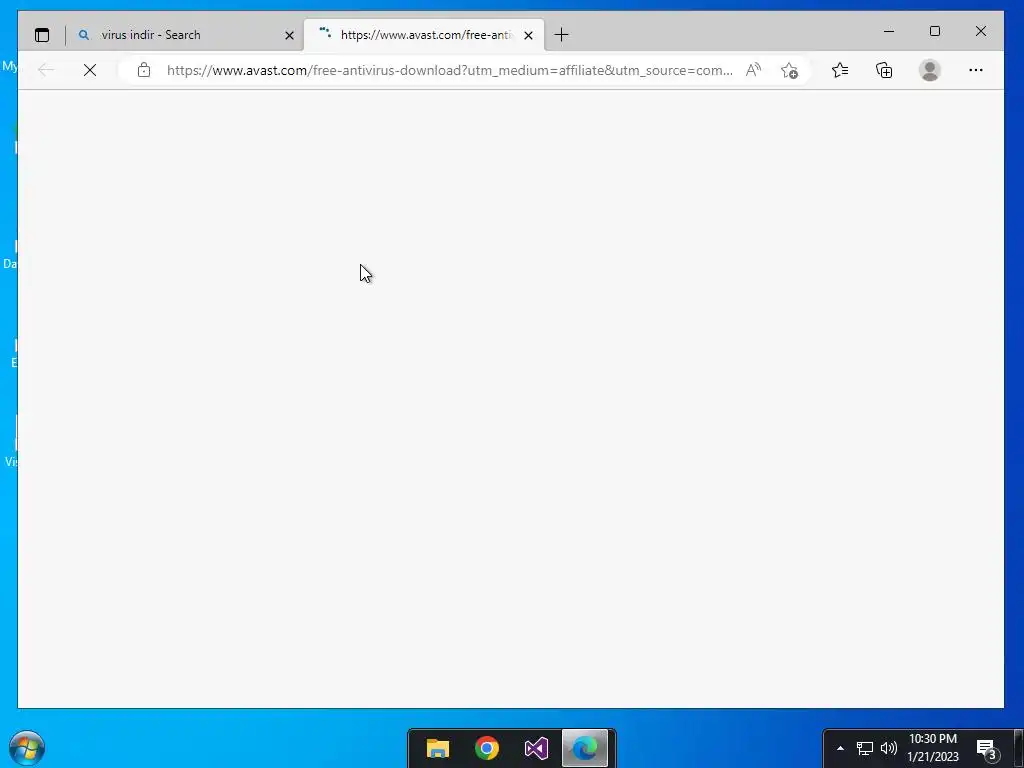Show hidden system tray icons
The height and width of the screenshot is (768, 1024).
pyautogui.click(x=840, y=748)
